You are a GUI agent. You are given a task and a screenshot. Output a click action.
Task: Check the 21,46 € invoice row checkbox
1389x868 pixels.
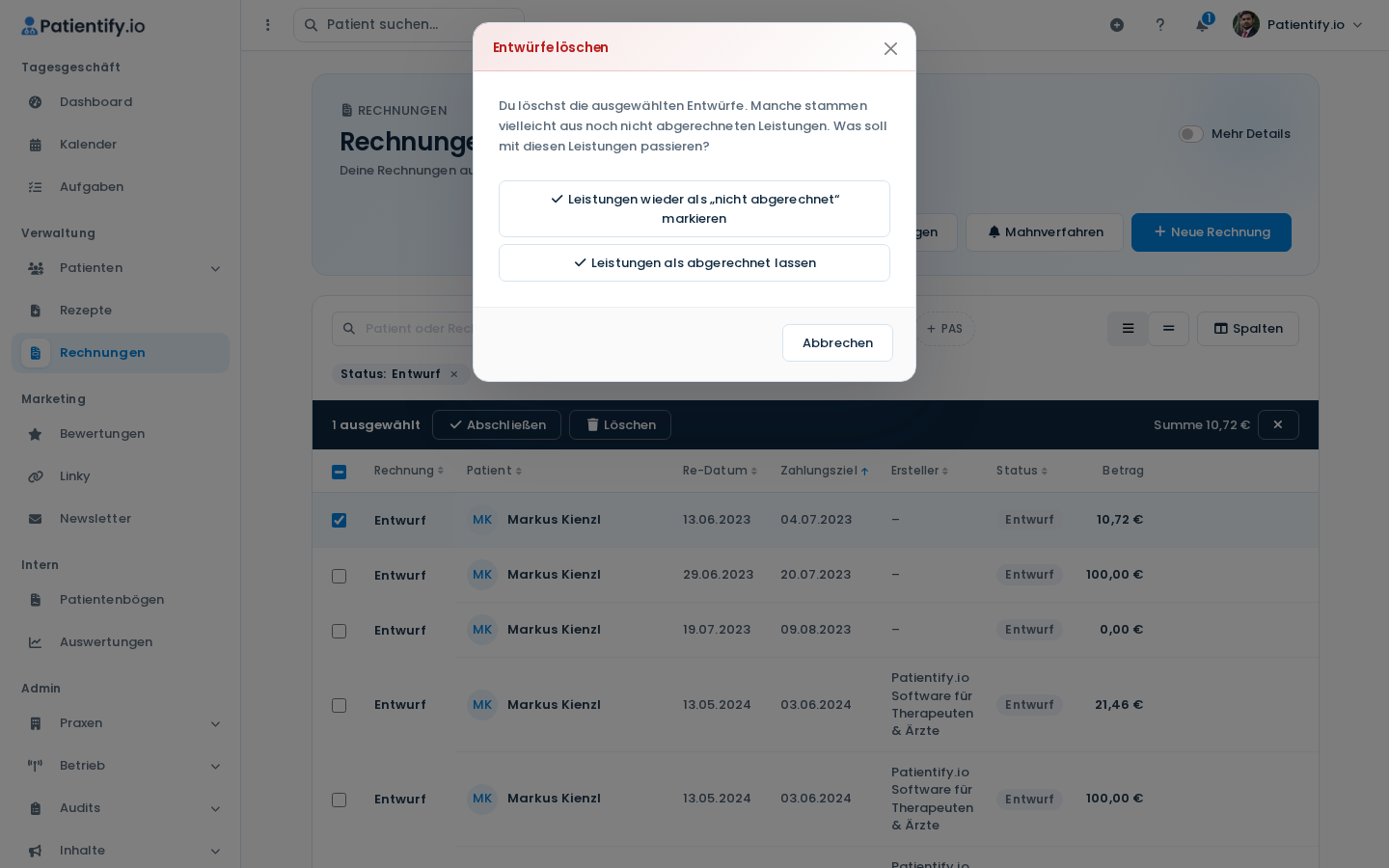pos(339,705)
